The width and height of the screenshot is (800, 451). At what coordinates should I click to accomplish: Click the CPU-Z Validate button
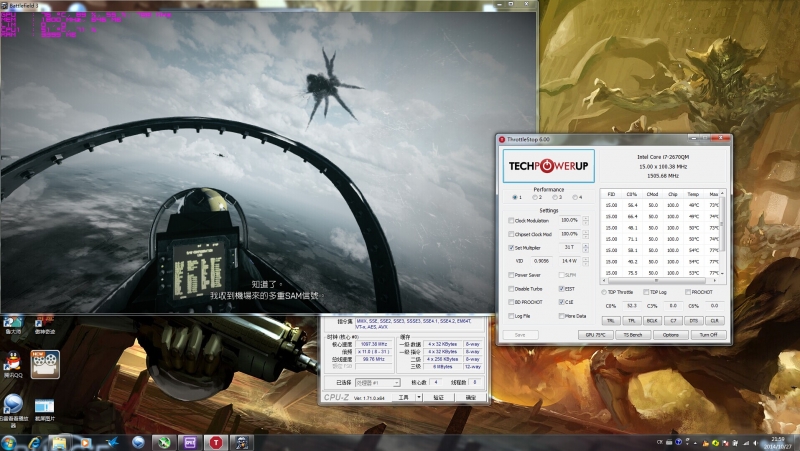pos(438,397)
